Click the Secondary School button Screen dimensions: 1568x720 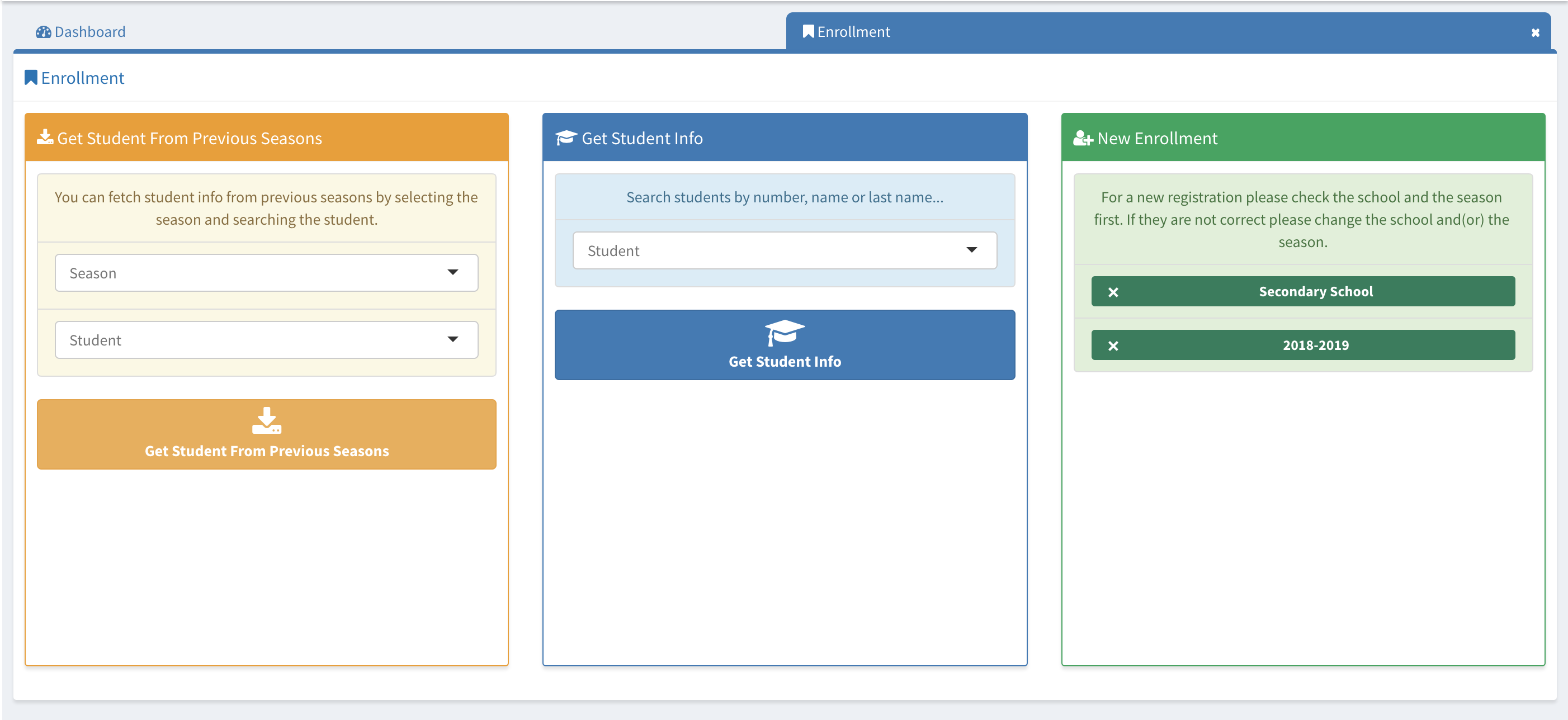pos(1315,292)
